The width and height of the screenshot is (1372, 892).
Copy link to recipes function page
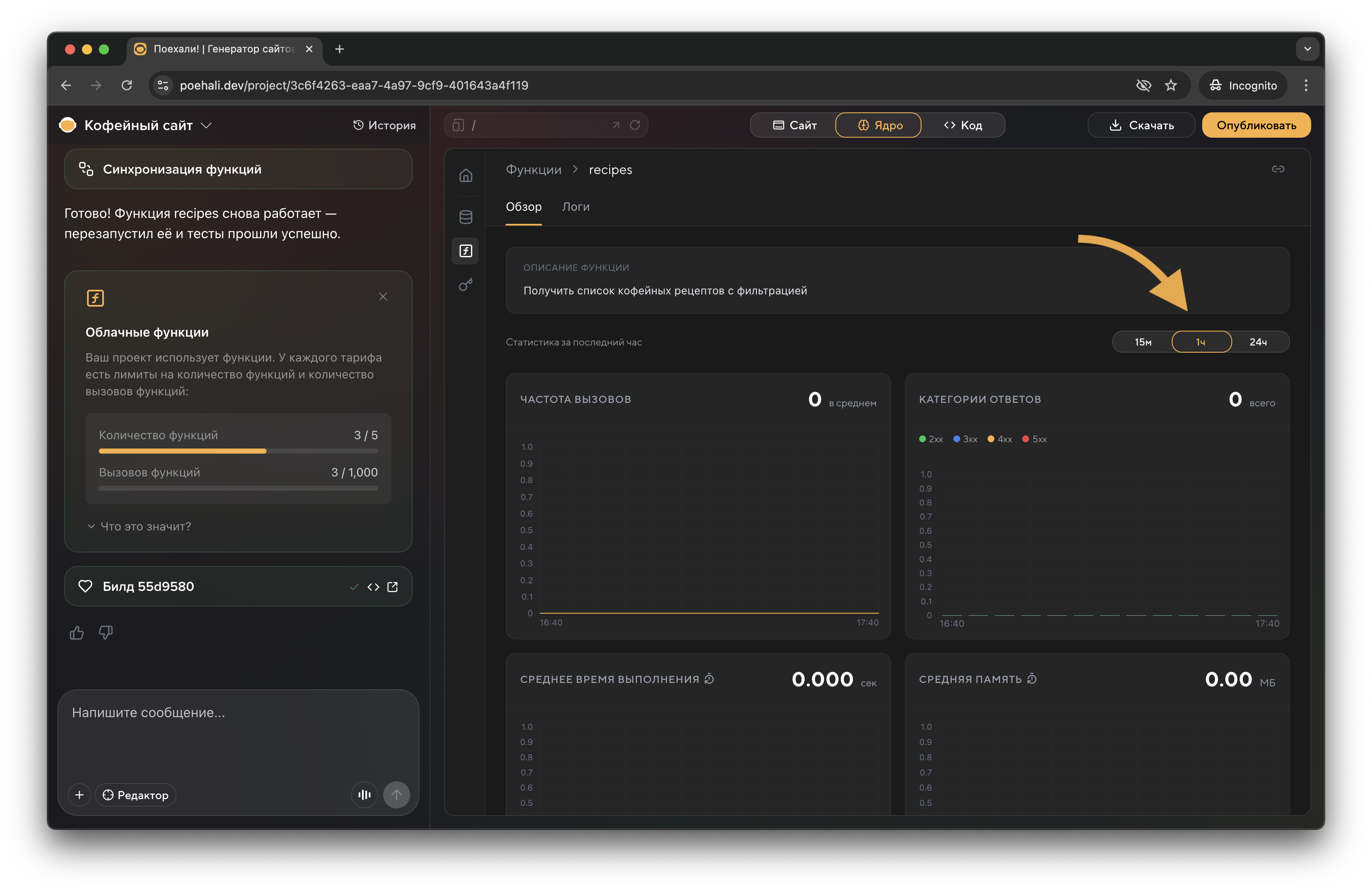[1277, 169]
